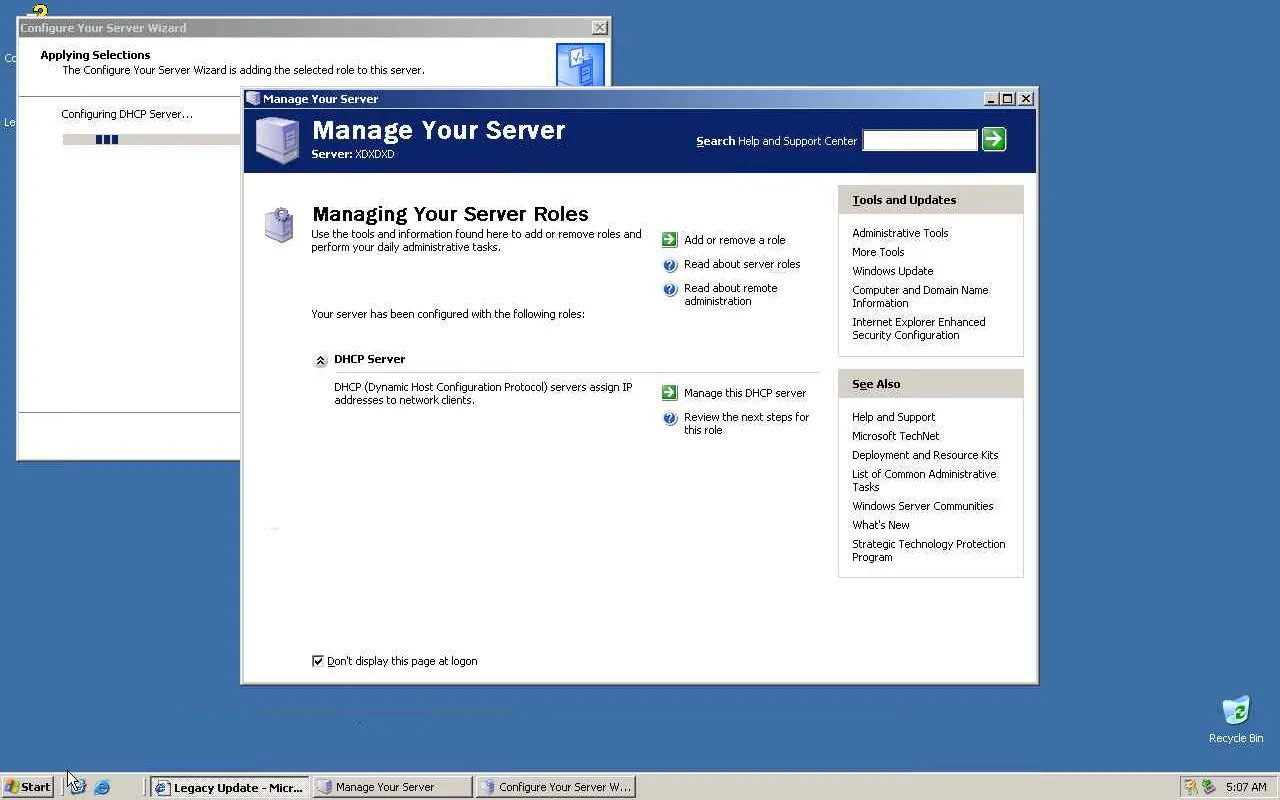1280x800 pixels.
Task: Click the help icon beside Read about server roles
Action: coord(670,265)
